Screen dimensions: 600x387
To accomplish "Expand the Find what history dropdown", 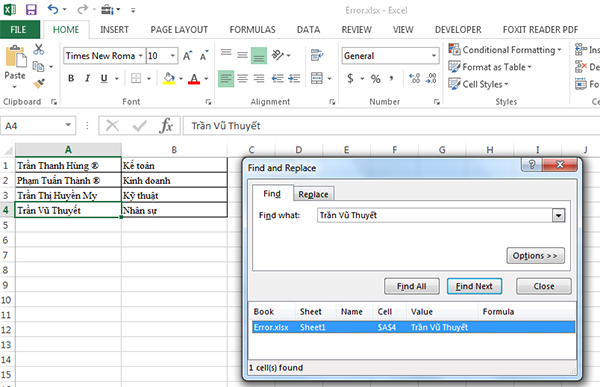I will pyautogui.click(x=558, y=216).
